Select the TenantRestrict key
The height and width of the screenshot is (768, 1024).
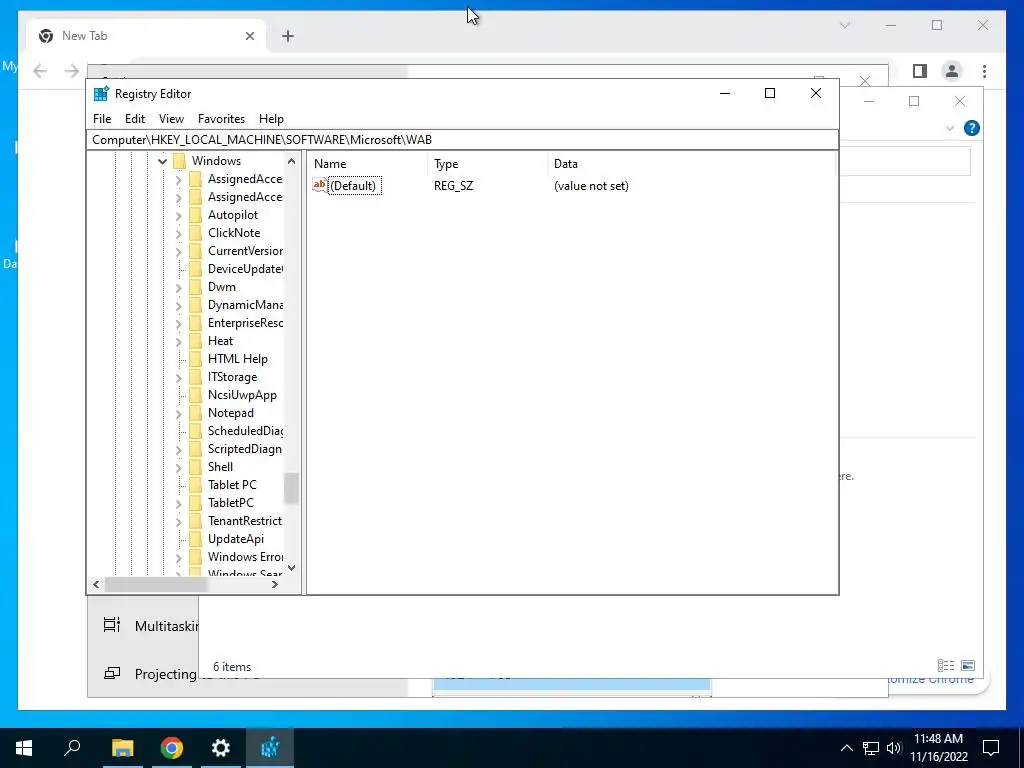point(245,520)
